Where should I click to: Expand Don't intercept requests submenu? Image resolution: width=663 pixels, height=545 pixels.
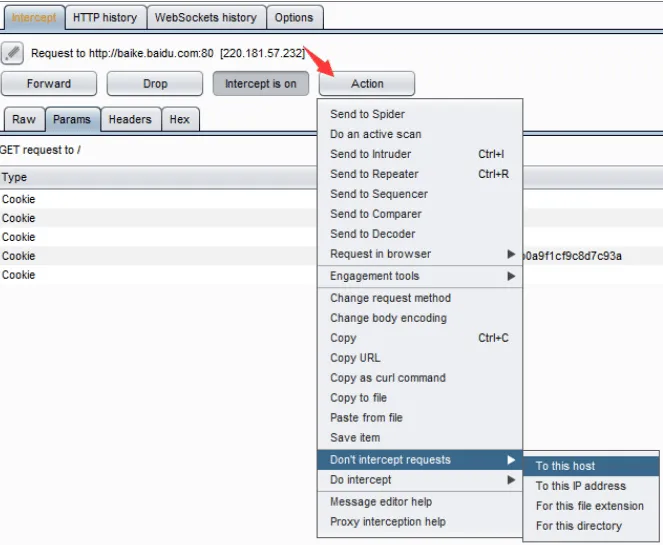click(420, 460)
